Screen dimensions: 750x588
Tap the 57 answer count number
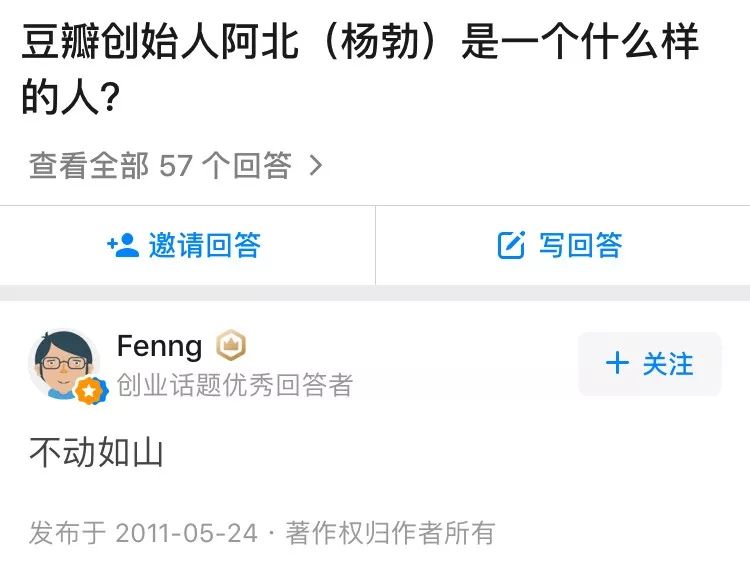tap(175, 165)
